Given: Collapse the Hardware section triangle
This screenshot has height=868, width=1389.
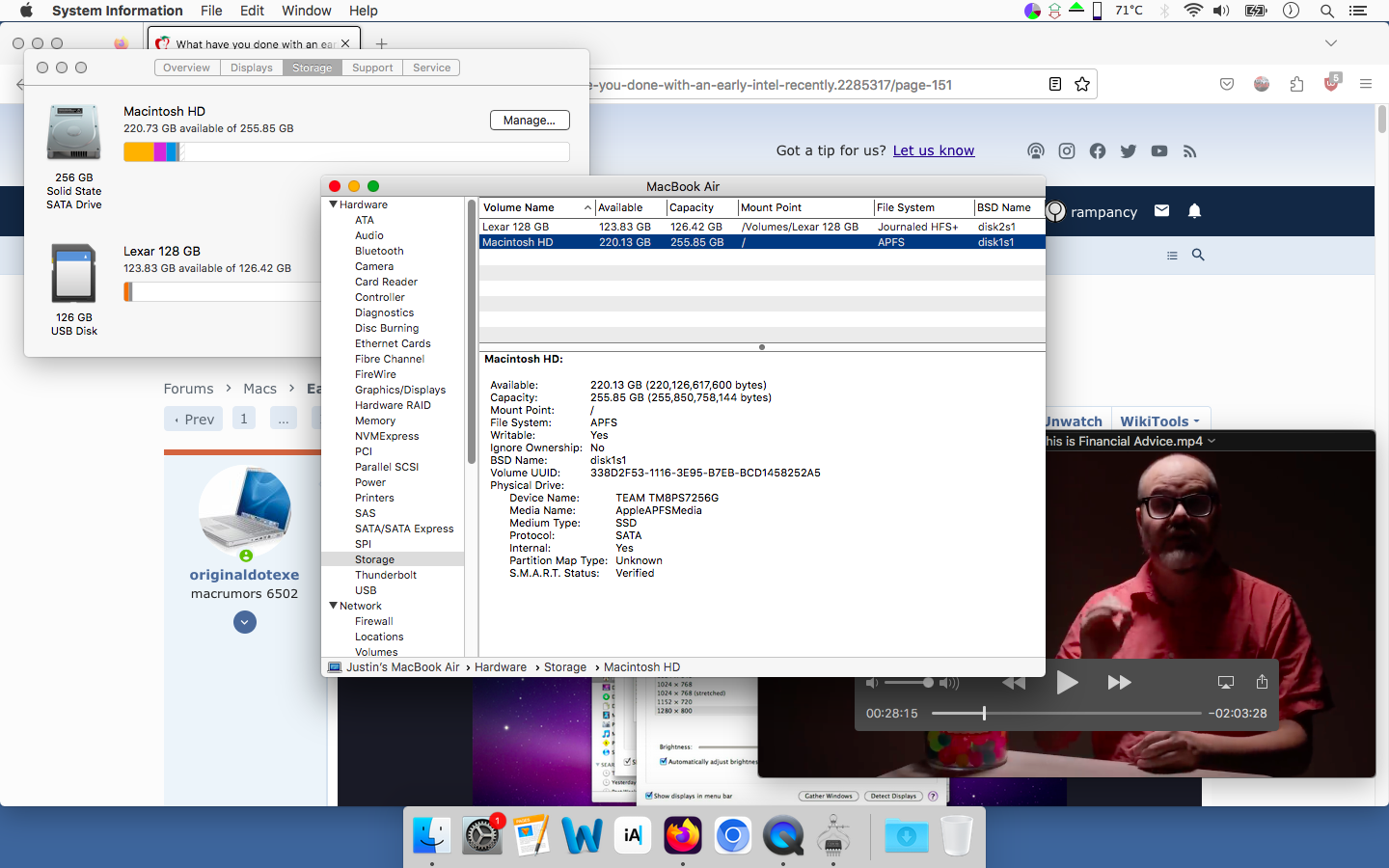Looking at the screenshot, I should (x=333, y=204).
